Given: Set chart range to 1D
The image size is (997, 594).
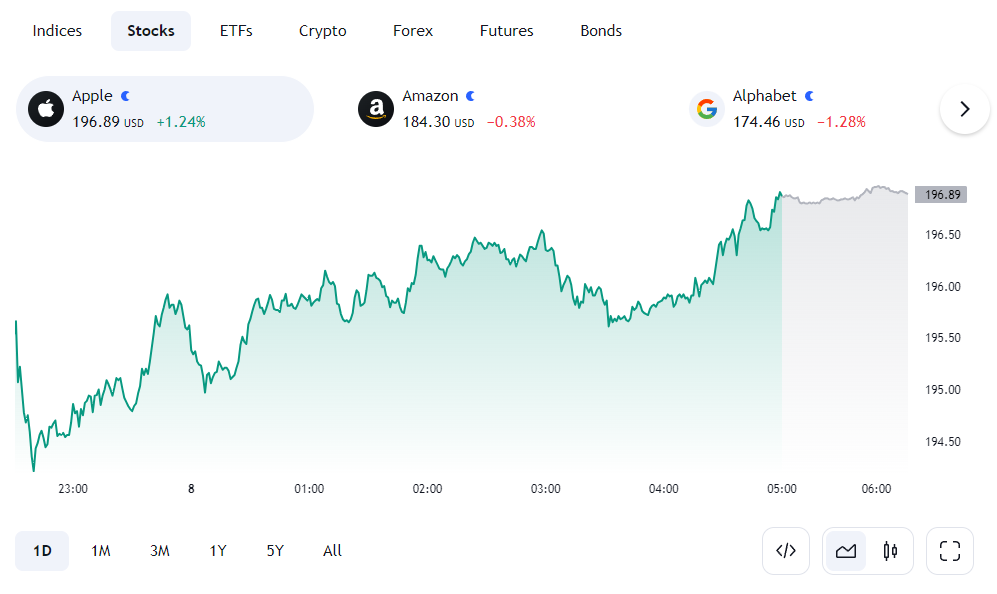Looking at the screenshot, I should (x=42, y=551).
